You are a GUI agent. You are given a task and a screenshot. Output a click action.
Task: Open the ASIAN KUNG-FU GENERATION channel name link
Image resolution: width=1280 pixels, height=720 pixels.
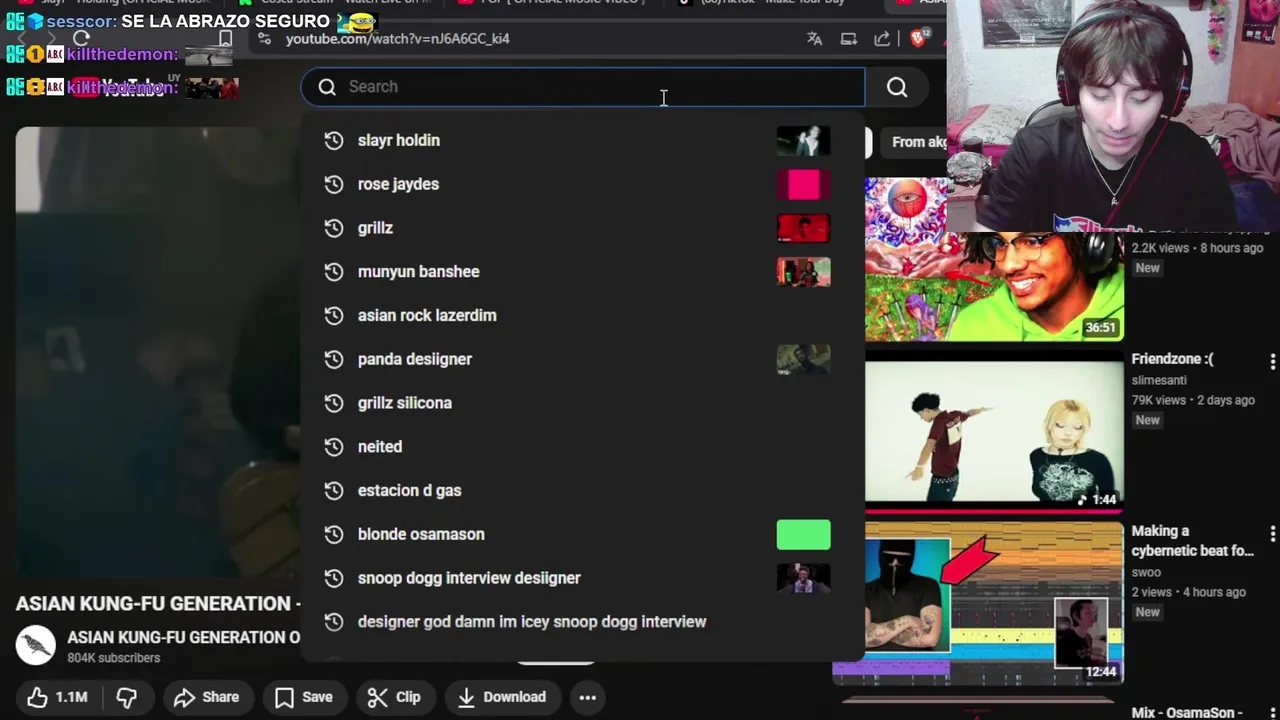pyautogui.click(x=183, y=637)
